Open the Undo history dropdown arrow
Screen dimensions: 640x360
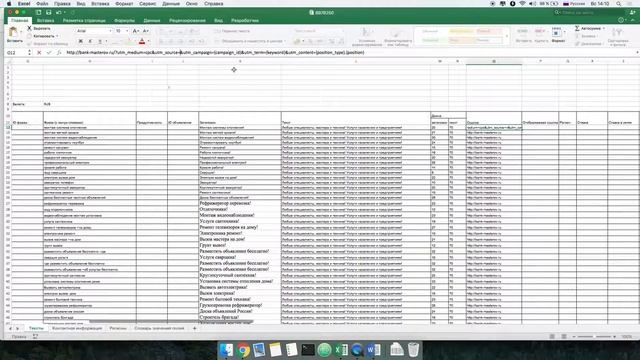pos(64,13)
